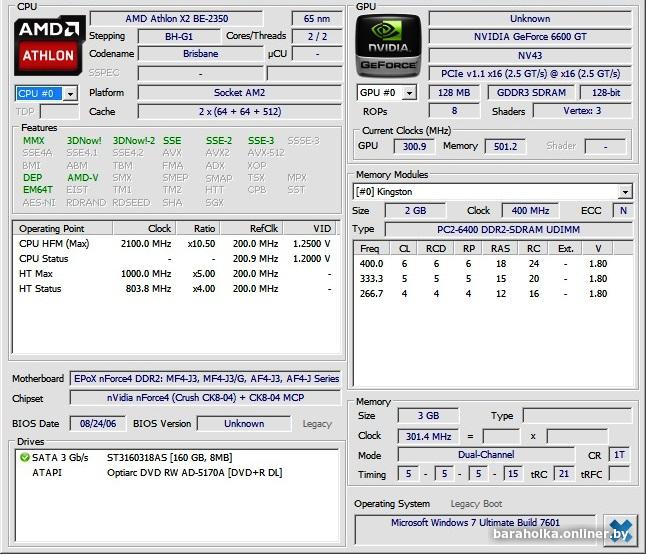Select the HT Max row

[x=176, y=274]
